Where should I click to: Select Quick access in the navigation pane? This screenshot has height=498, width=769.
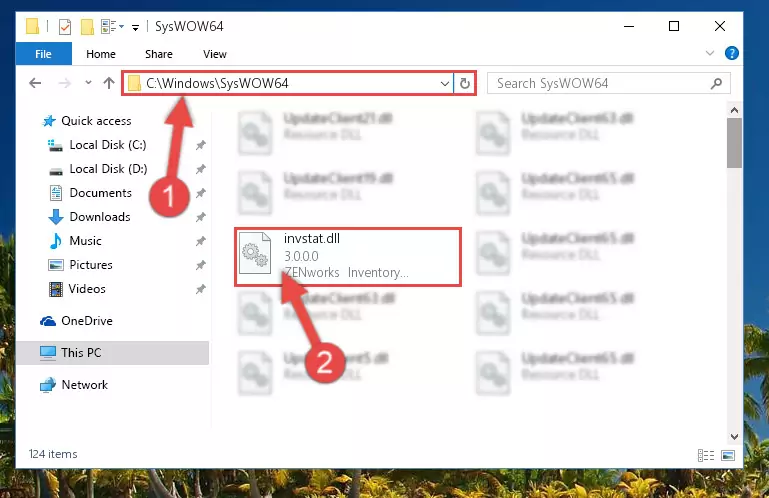(x=96, y=121)
